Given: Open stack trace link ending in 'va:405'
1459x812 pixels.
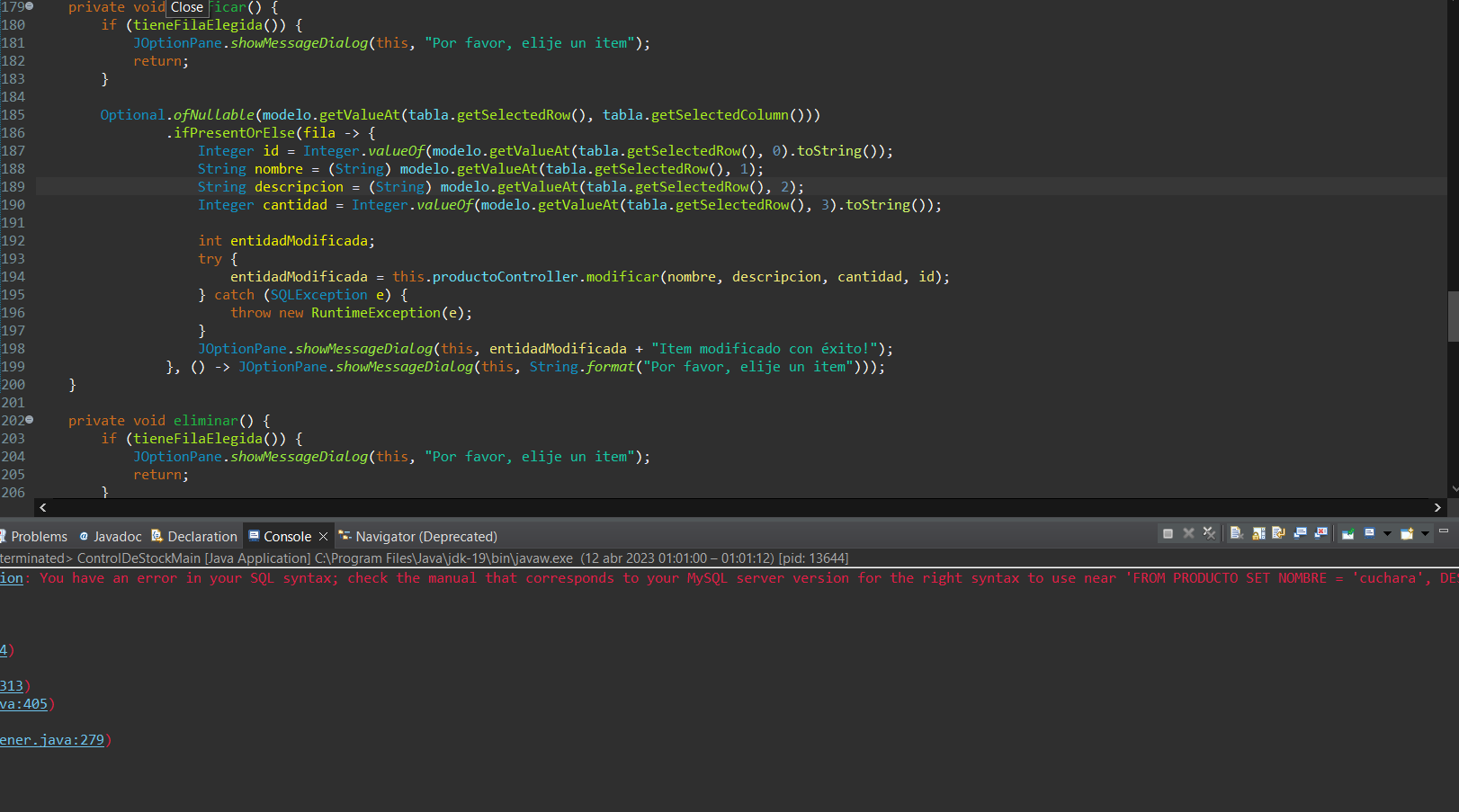Looking at the screenshot, I should click(x=23, y=704).
